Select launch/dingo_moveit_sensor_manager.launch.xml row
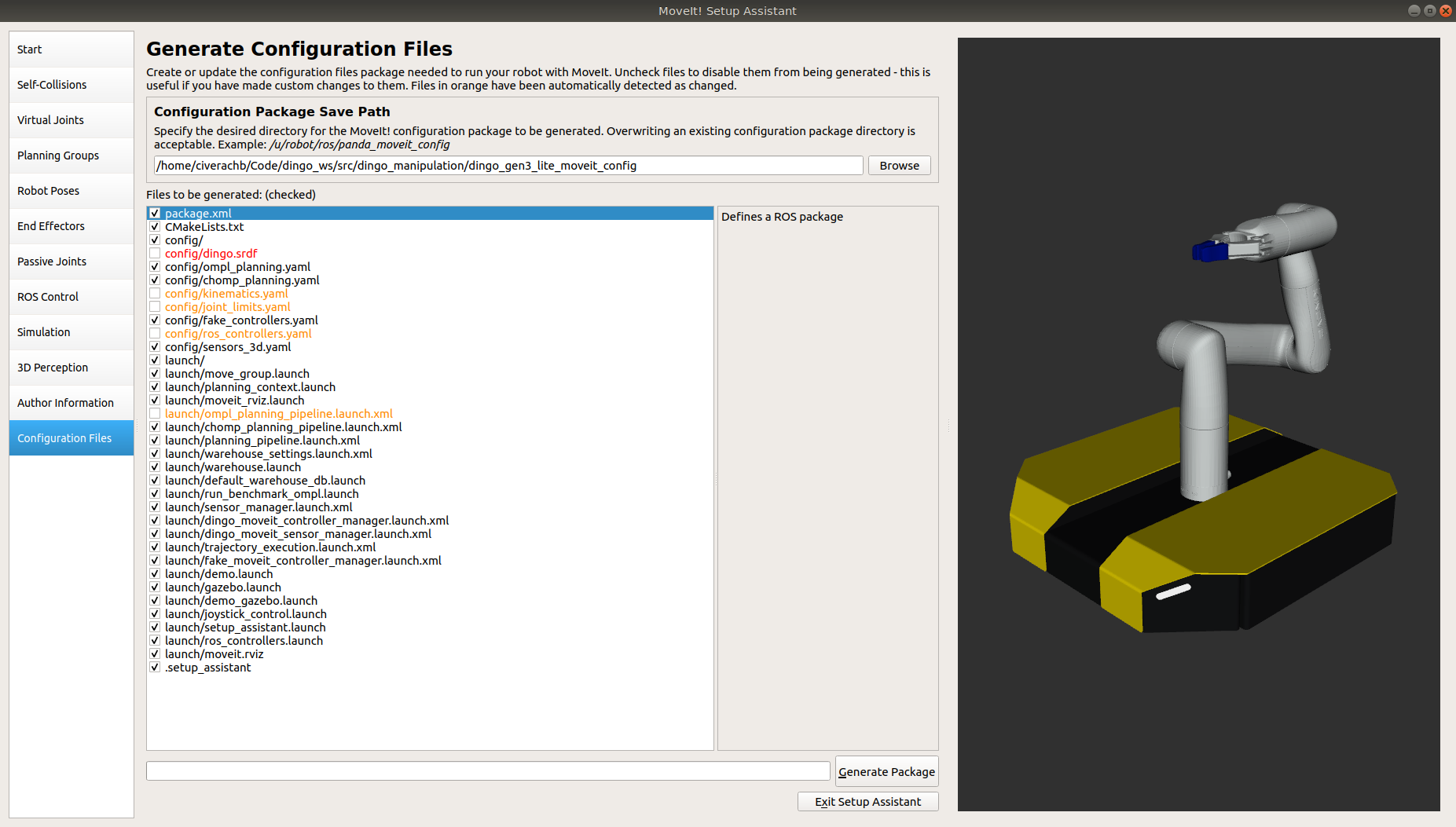The width and height of the screenshot is (1456, 827). pyautogui.click(x=430, y=534)
